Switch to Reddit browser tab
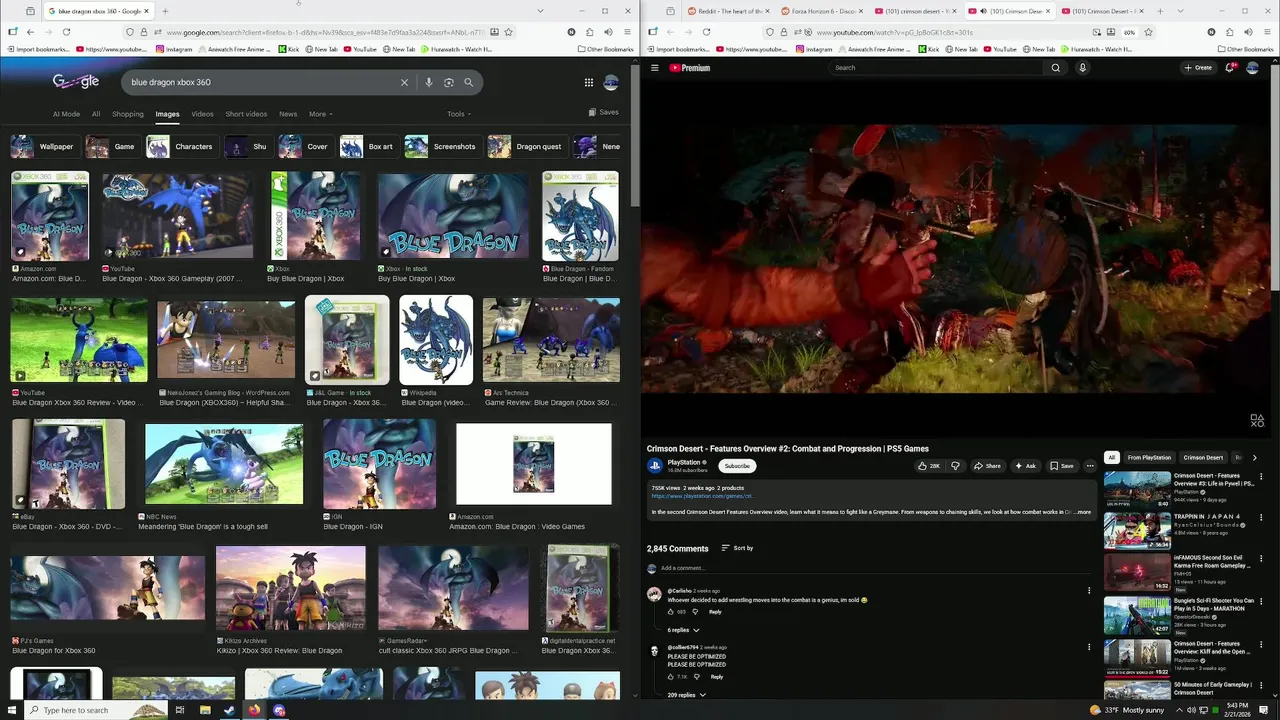Screen dimensions: 1280x720 point(728,11)
